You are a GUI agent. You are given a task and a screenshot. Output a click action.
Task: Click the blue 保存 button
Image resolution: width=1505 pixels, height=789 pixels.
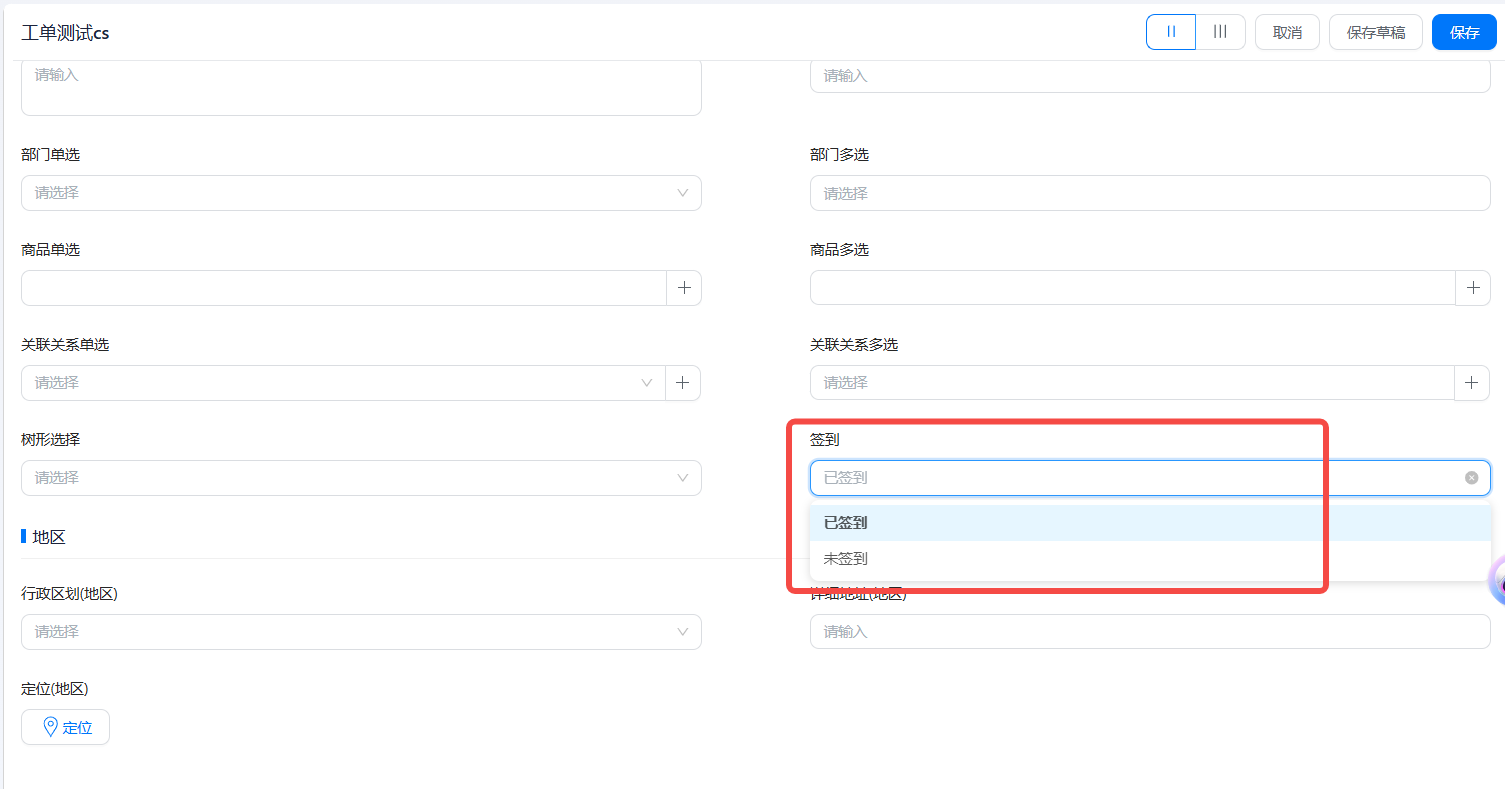[1464, 32]
